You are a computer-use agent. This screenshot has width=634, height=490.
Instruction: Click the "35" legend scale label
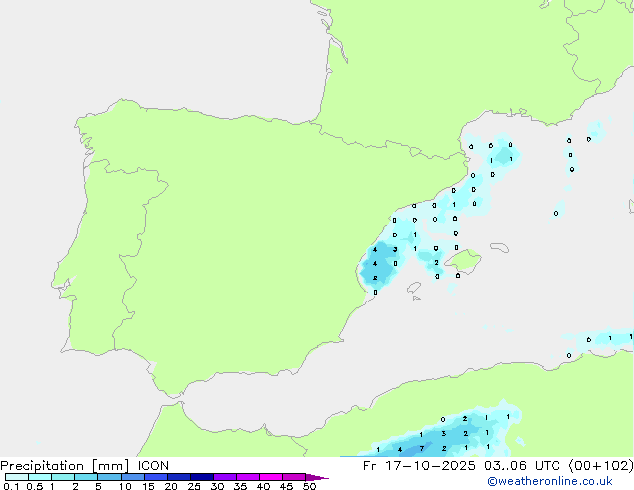(x=240, y=486)
